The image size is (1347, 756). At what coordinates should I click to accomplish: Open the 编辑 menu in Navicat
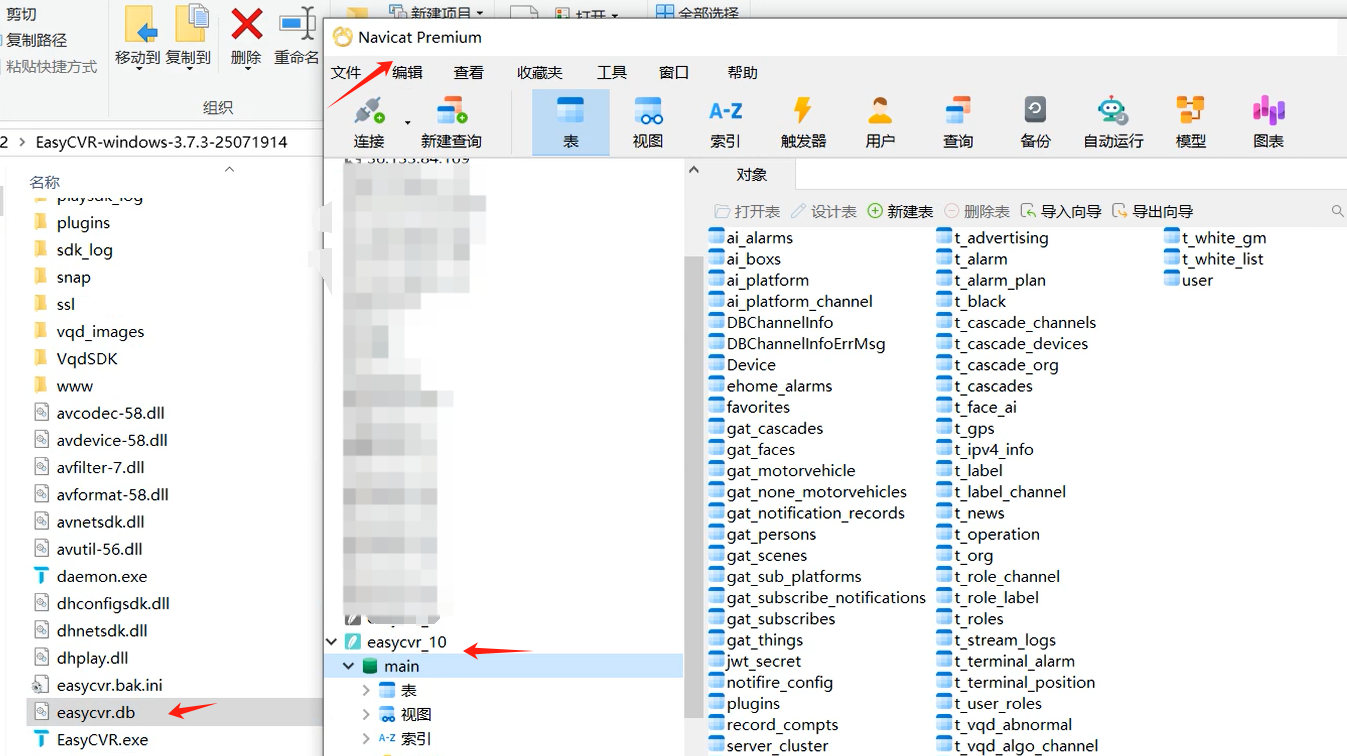tap(407, 72)
